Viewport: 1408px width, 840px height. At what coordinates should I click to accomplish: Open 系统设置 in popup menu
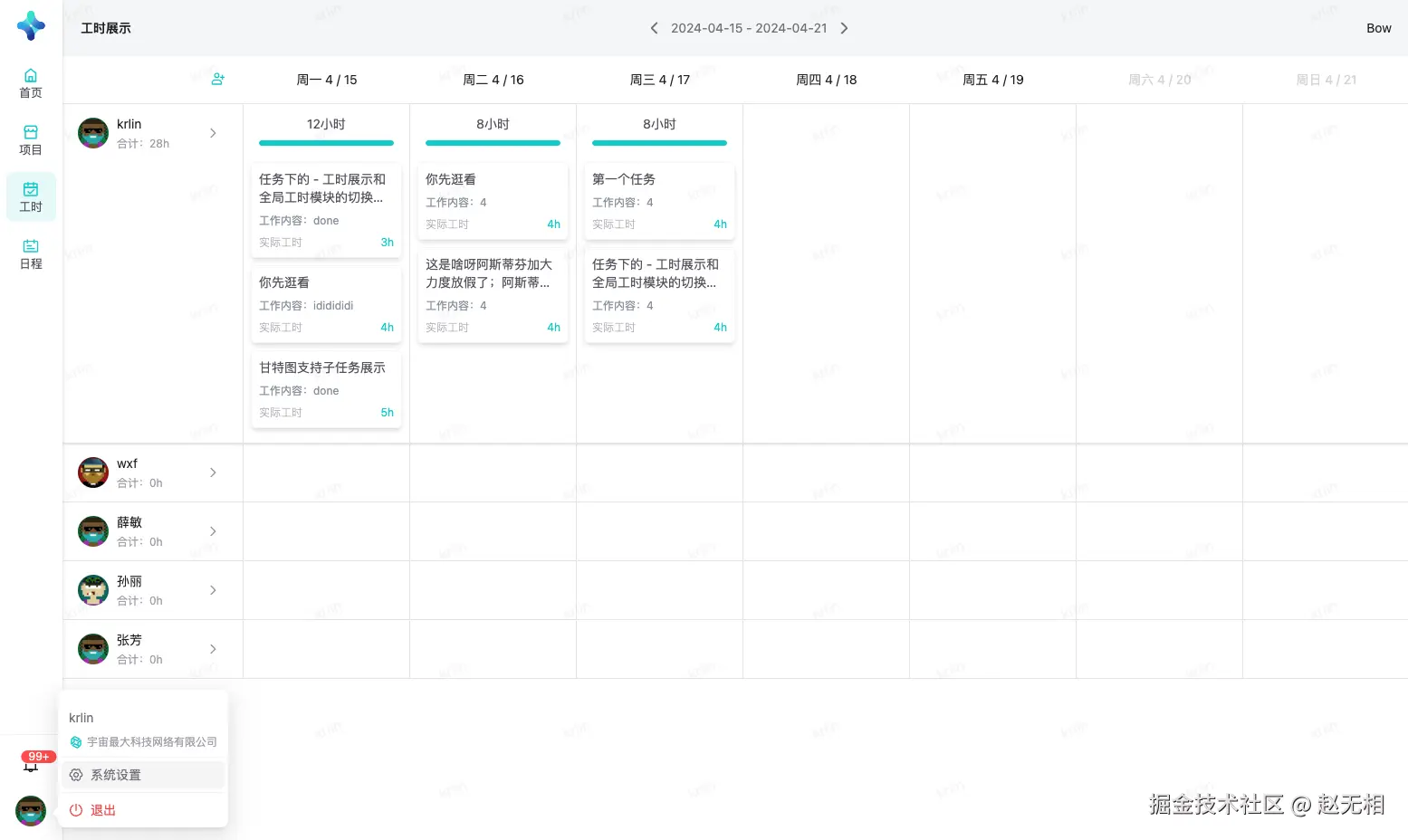[x=143, y=775]
